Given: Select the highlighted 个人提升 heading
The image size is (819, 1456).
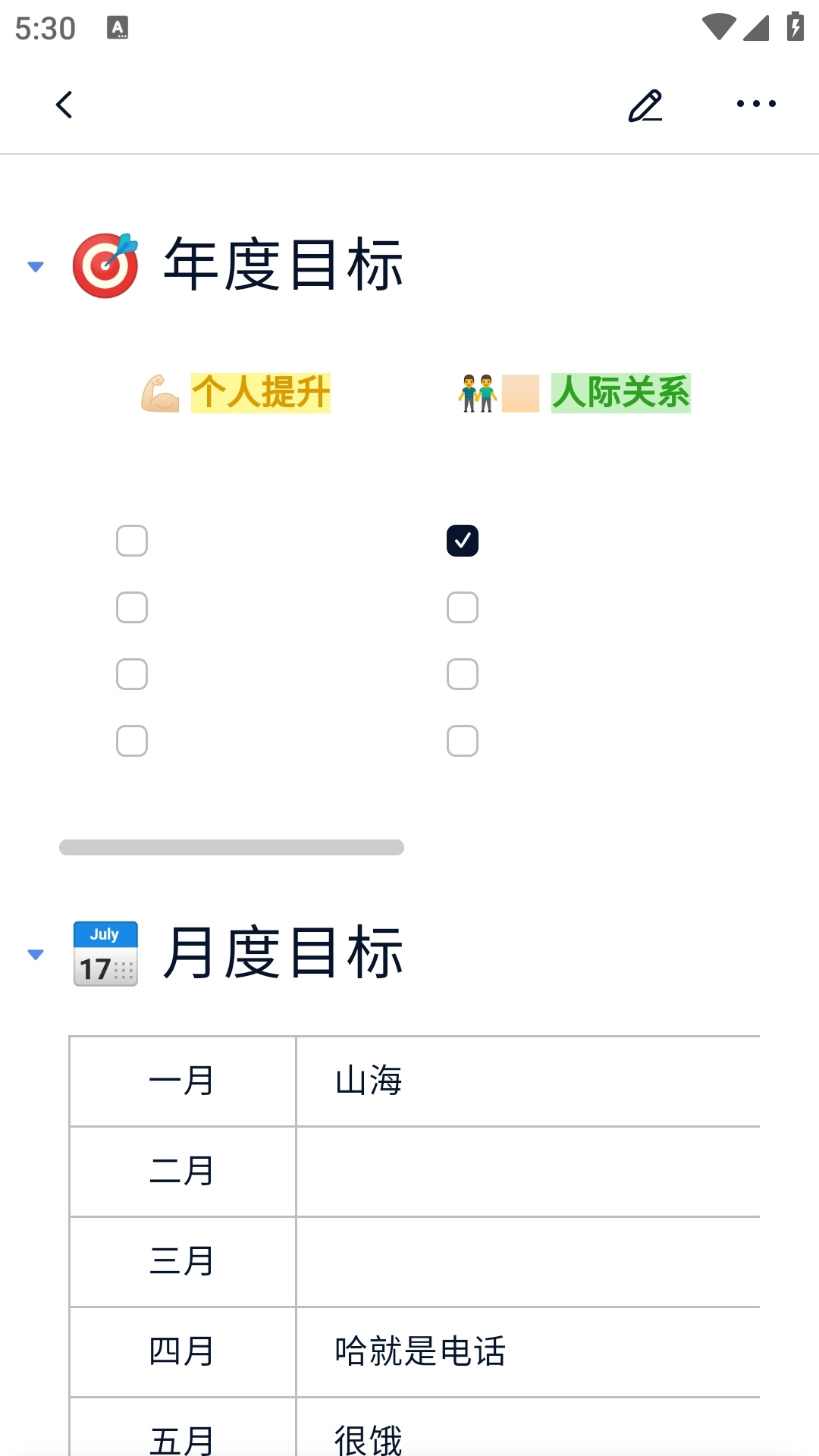Looking at the screenshot, I should pyautogui.click(x=259, y=393).
